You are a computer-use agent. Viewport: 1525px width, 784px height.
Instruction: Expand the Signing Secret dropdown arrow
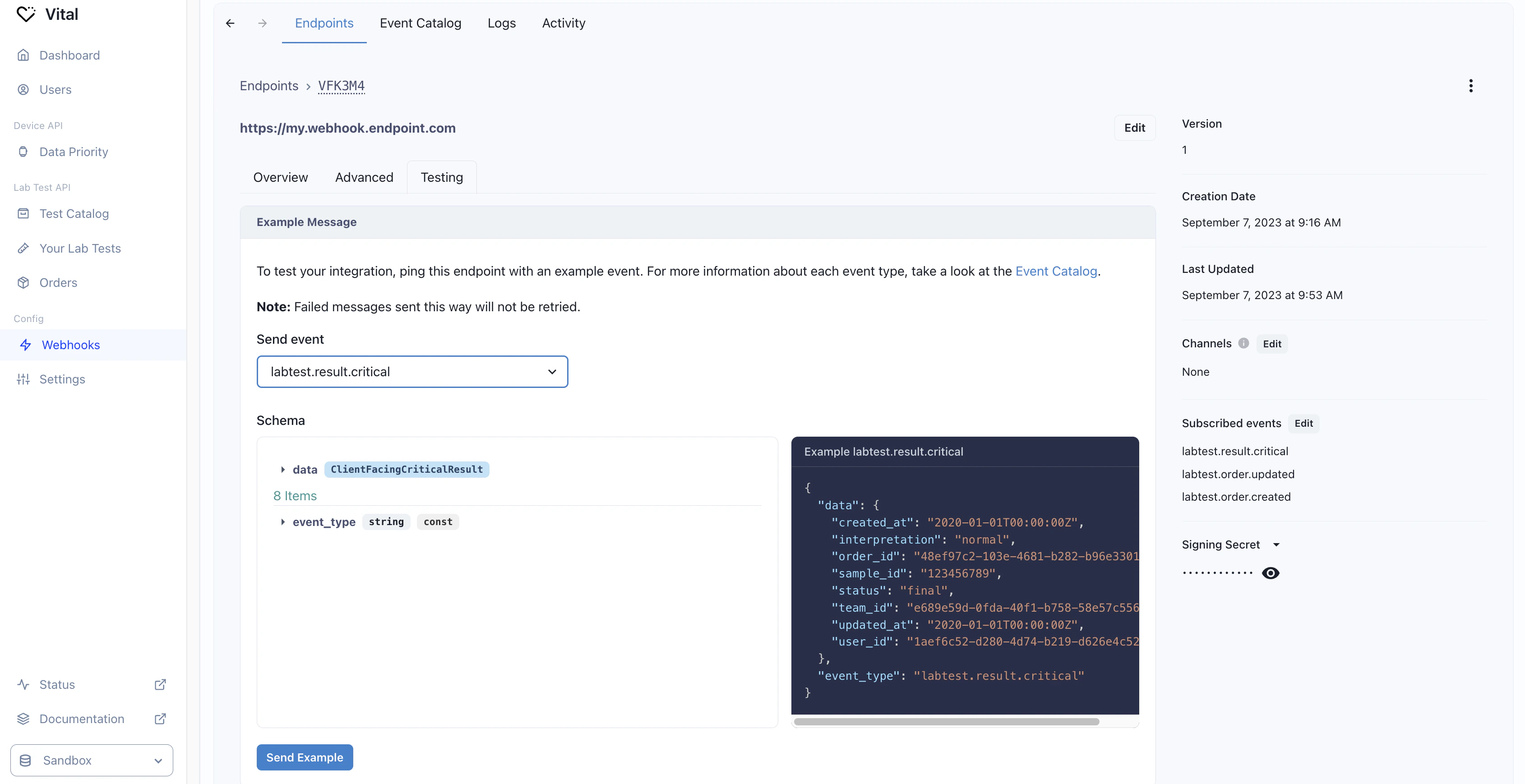point(1276,545)
